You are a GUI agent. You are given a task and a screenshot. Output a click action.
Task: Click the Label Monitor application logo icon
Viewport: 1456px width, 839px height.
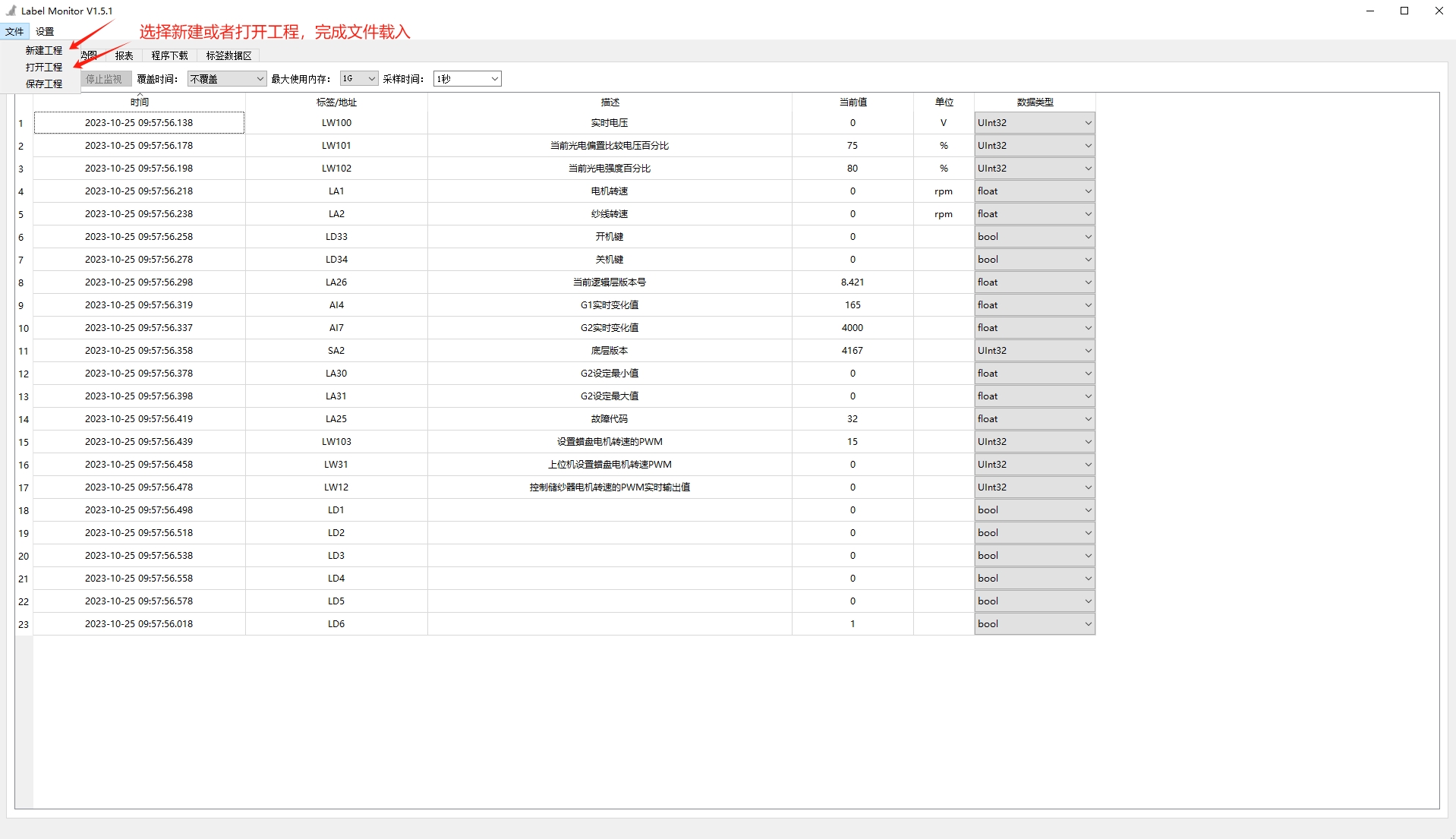(10, 11)
